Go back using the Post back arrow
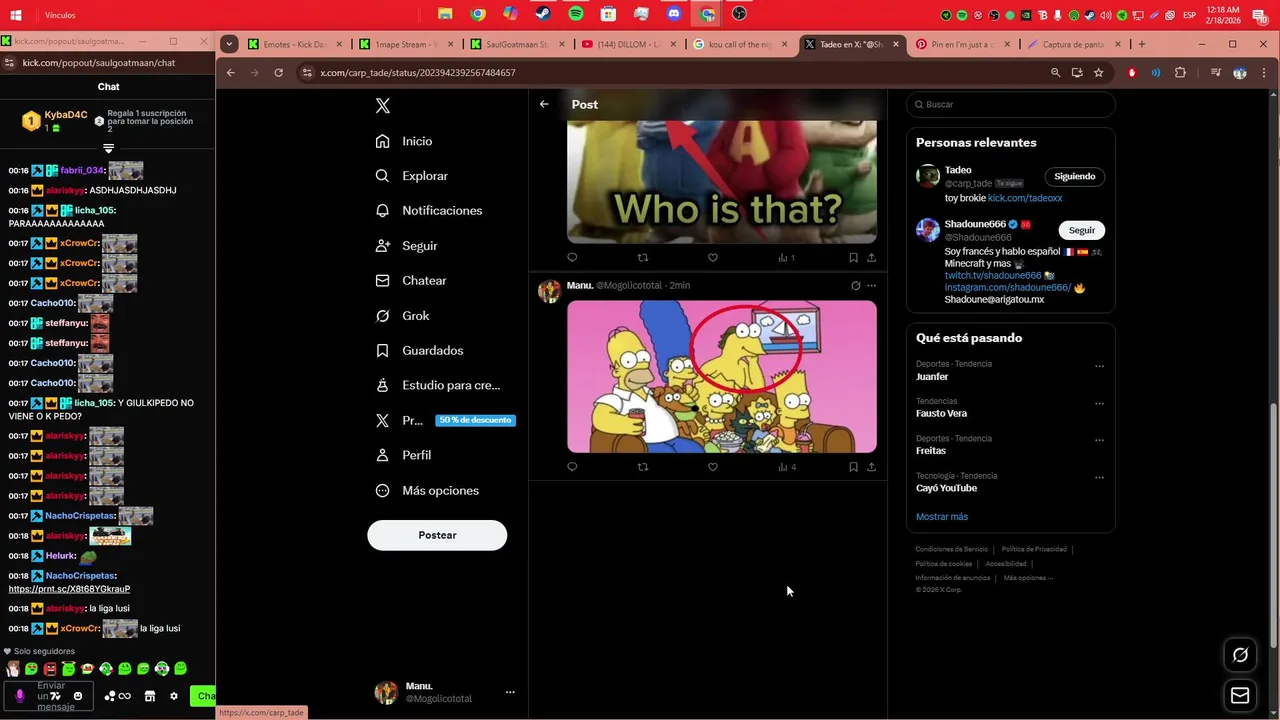 click(544, 104)
